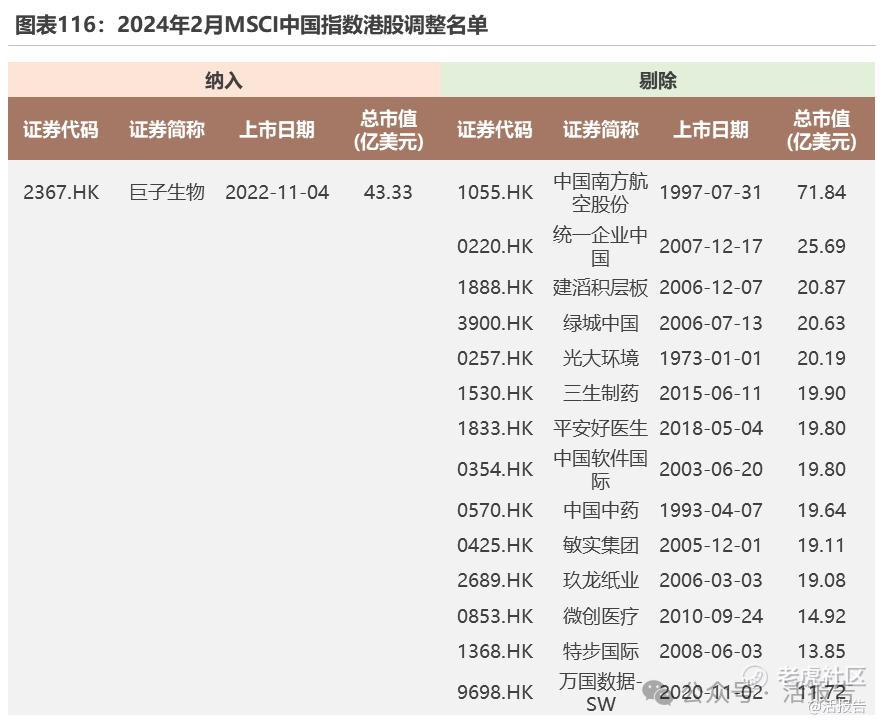Image resolution: width=883 pixels, height=727 pixels.
Task: Select listing date 2003-06-20
Action: [x=711, y=469]
